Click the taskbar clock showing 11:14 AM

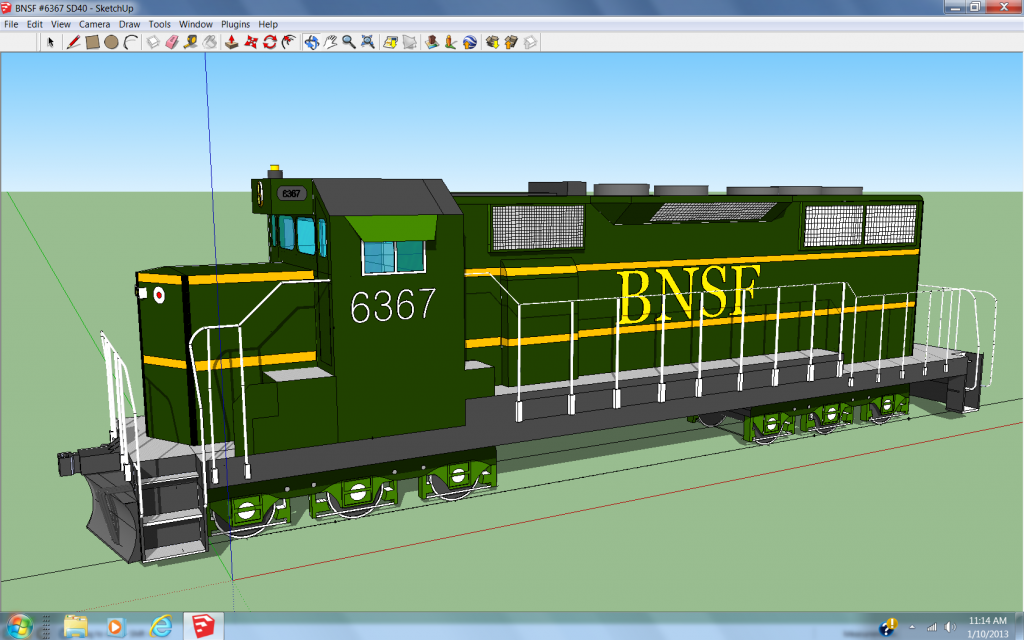[987, 627]
